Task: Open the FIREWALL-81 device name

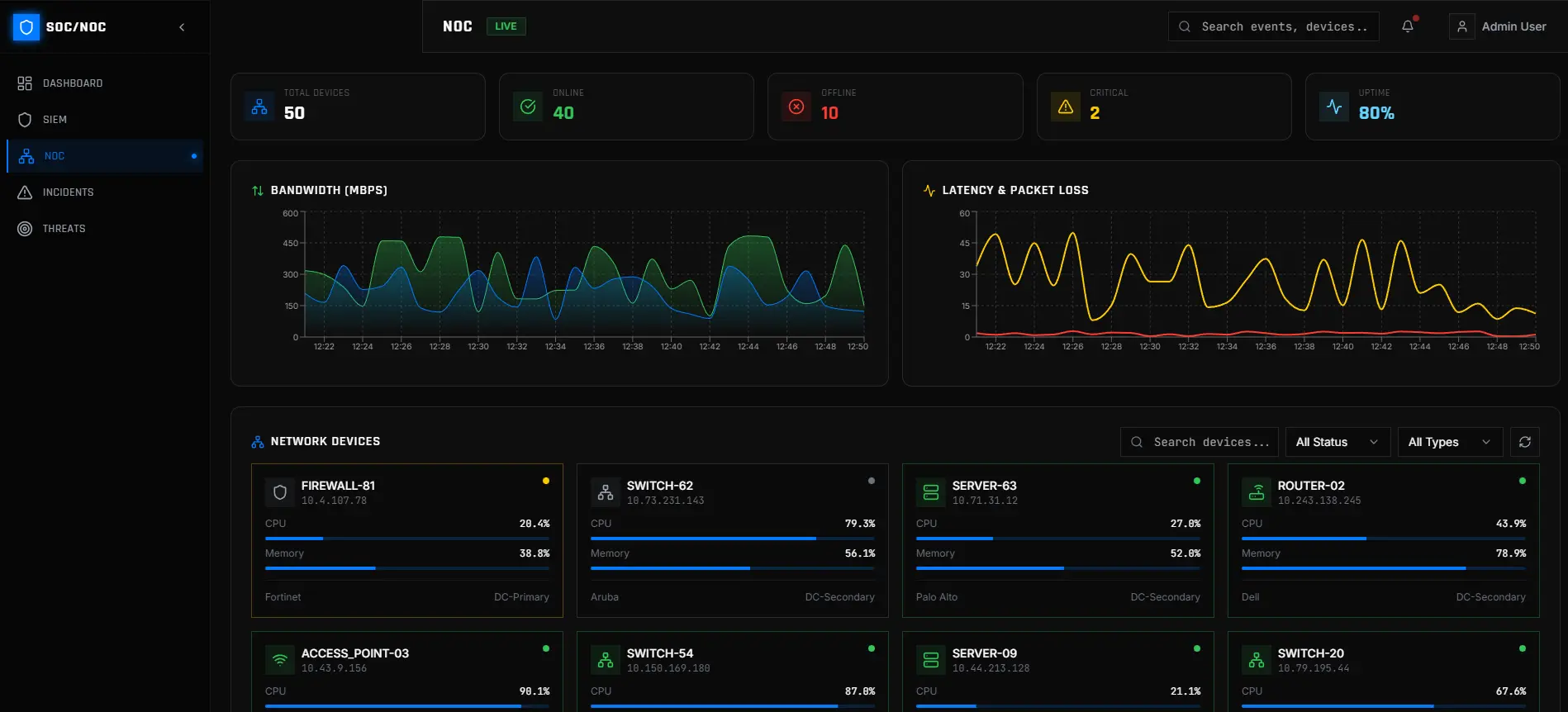Action: [x=338, y=486]
